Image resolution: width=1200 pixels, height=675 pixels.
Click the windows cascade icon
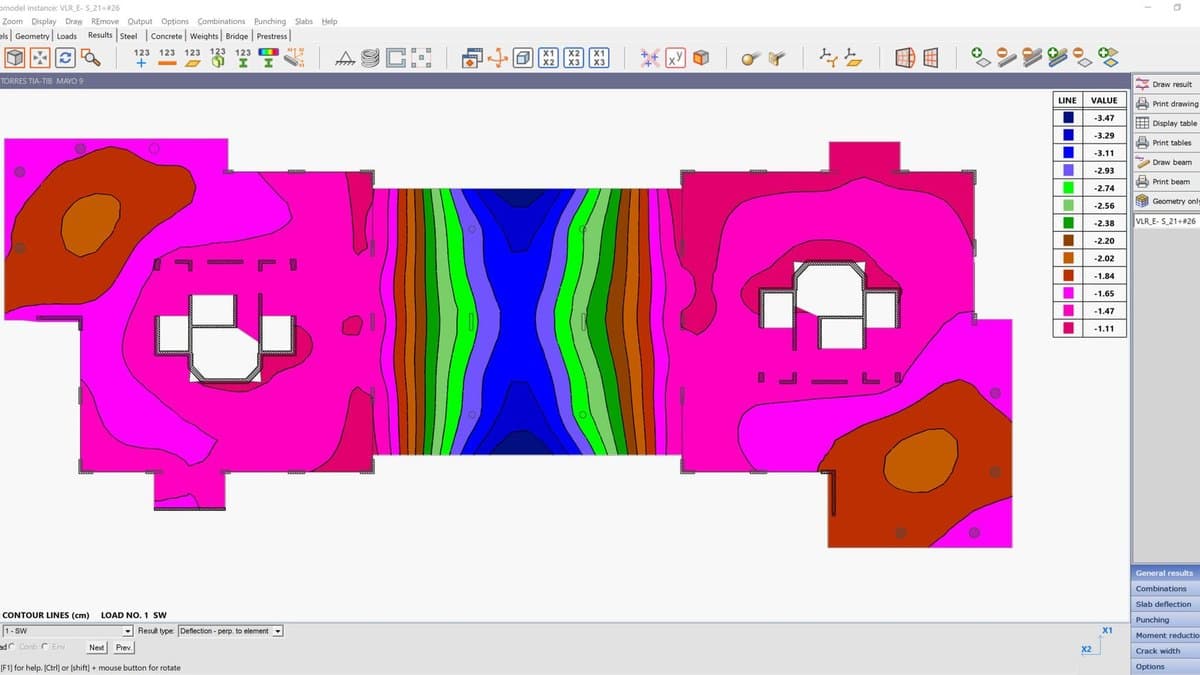472,59
